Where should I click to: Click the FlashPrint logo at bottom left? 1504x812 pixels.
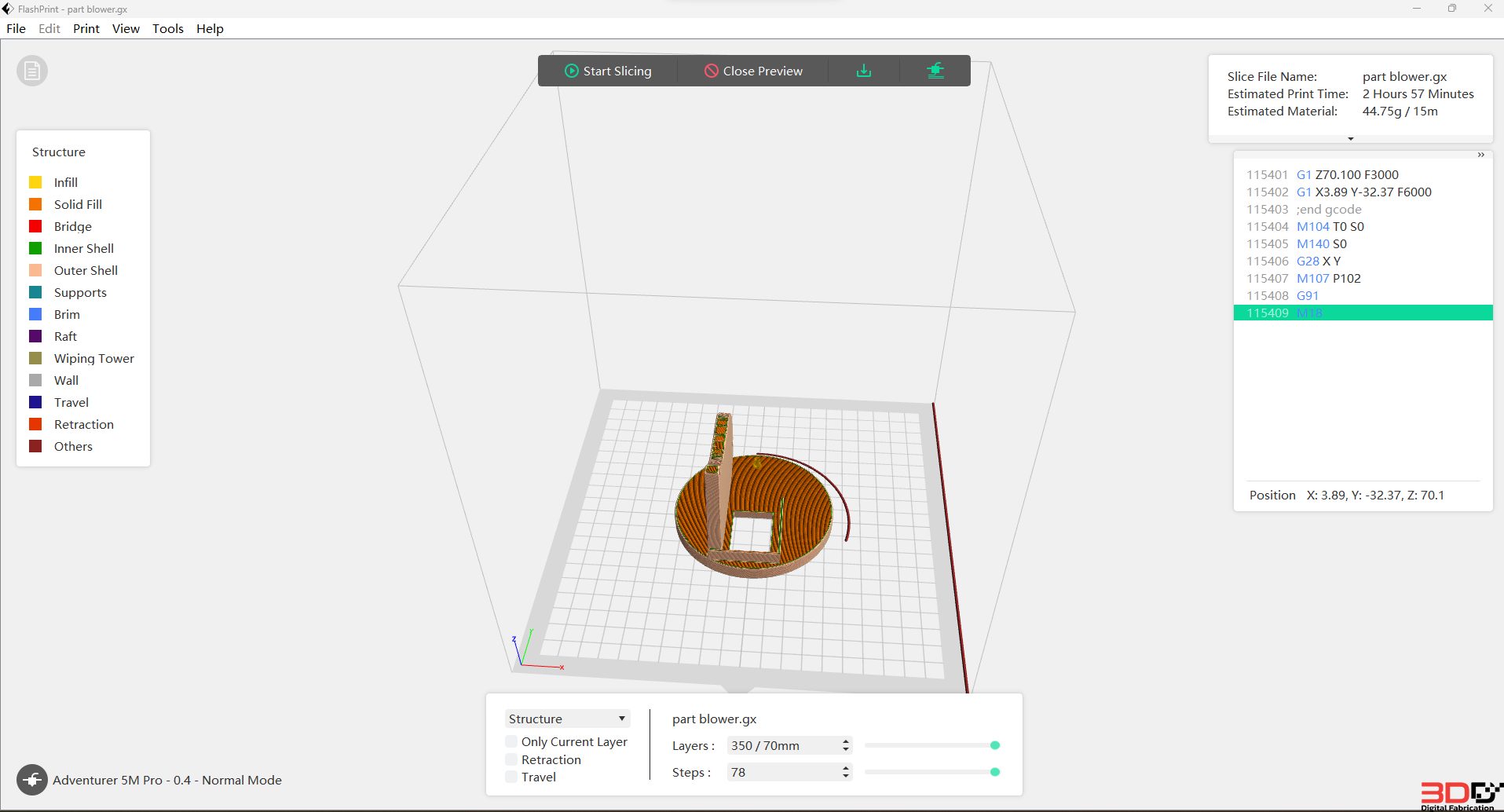tap(32, 780)
